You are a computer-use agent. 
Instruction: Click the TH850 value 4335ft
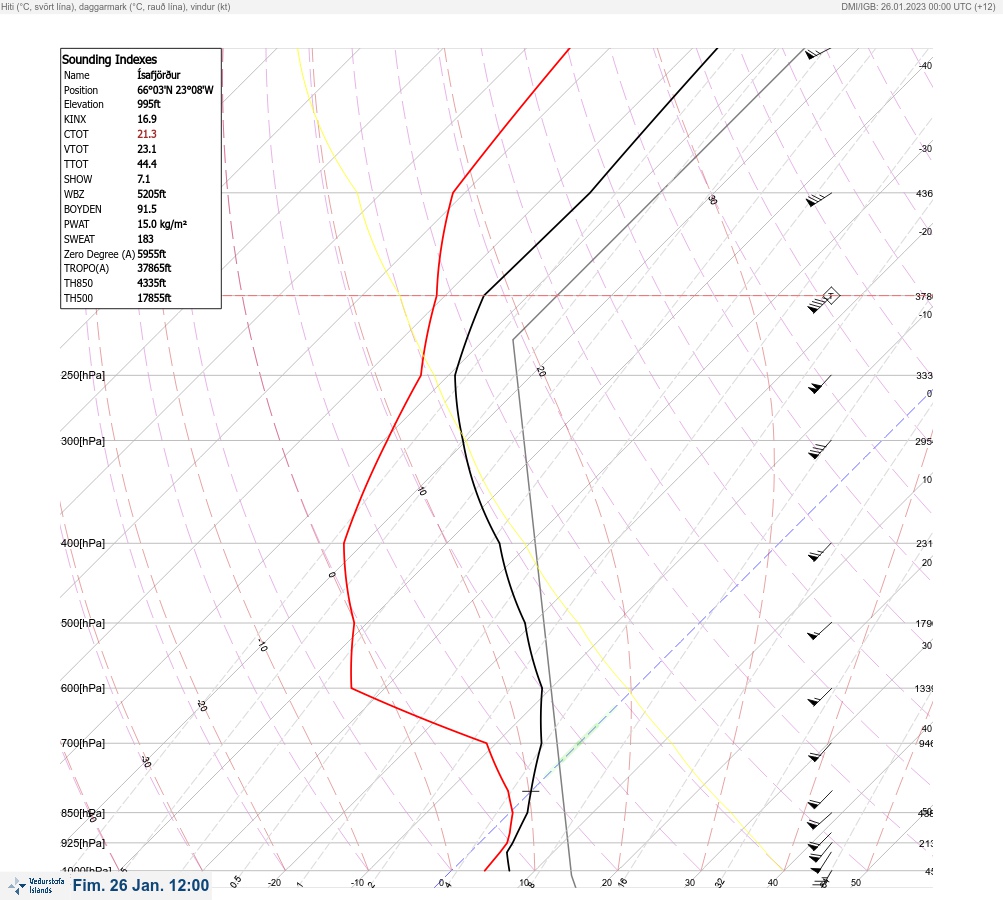click(x=152, y=283)
